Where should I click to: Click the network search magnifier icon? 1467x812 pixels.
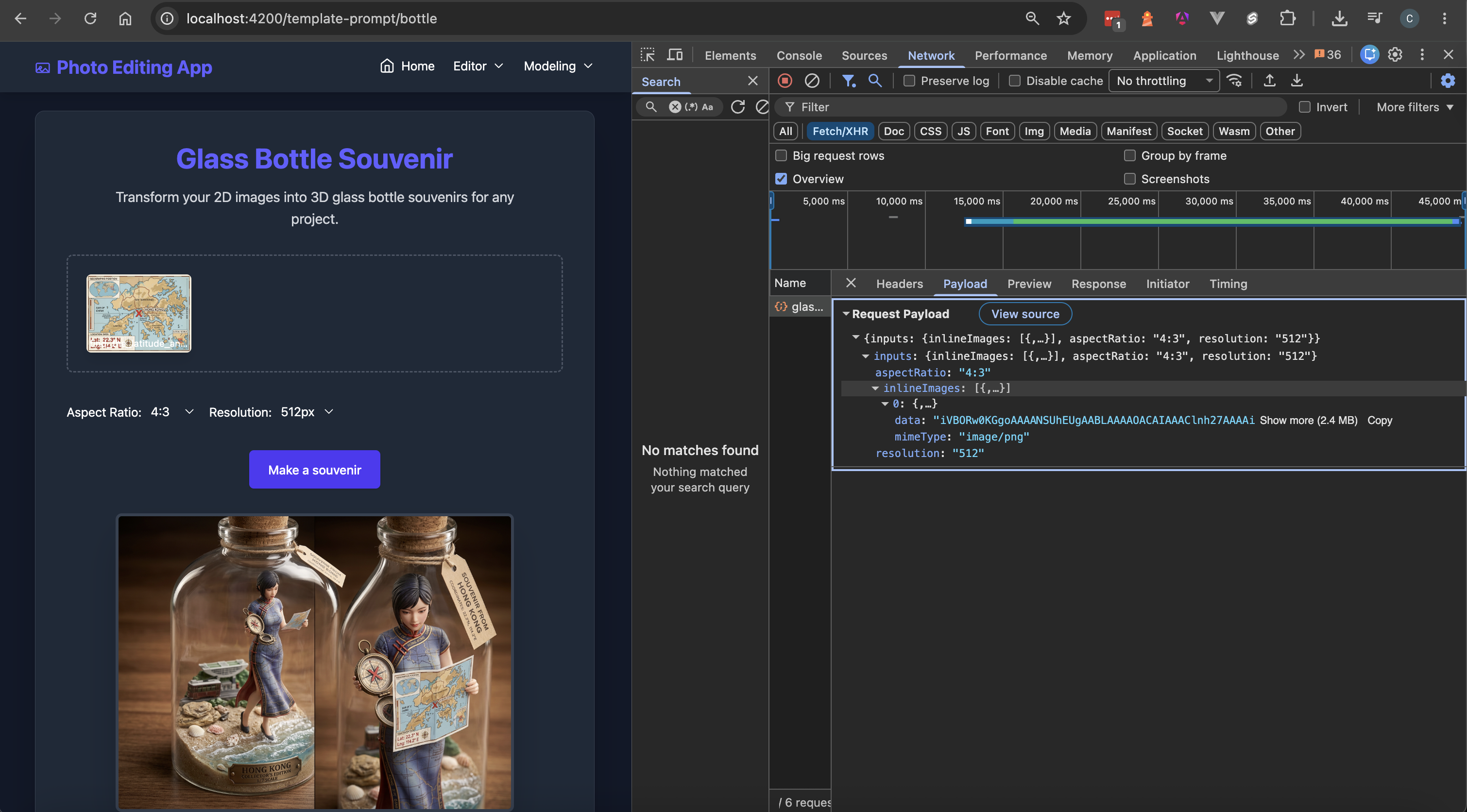click(875, 81)
